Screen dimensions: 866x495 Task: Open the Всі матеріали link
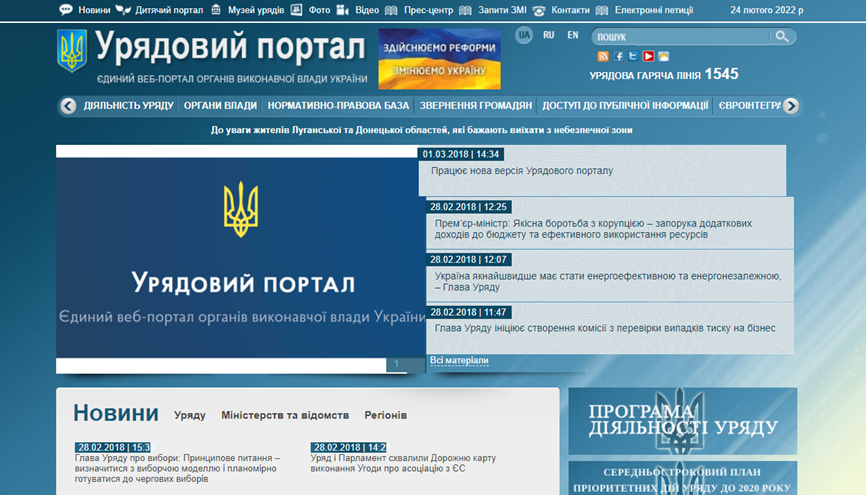pyautogui.click(x=459, y=360)
